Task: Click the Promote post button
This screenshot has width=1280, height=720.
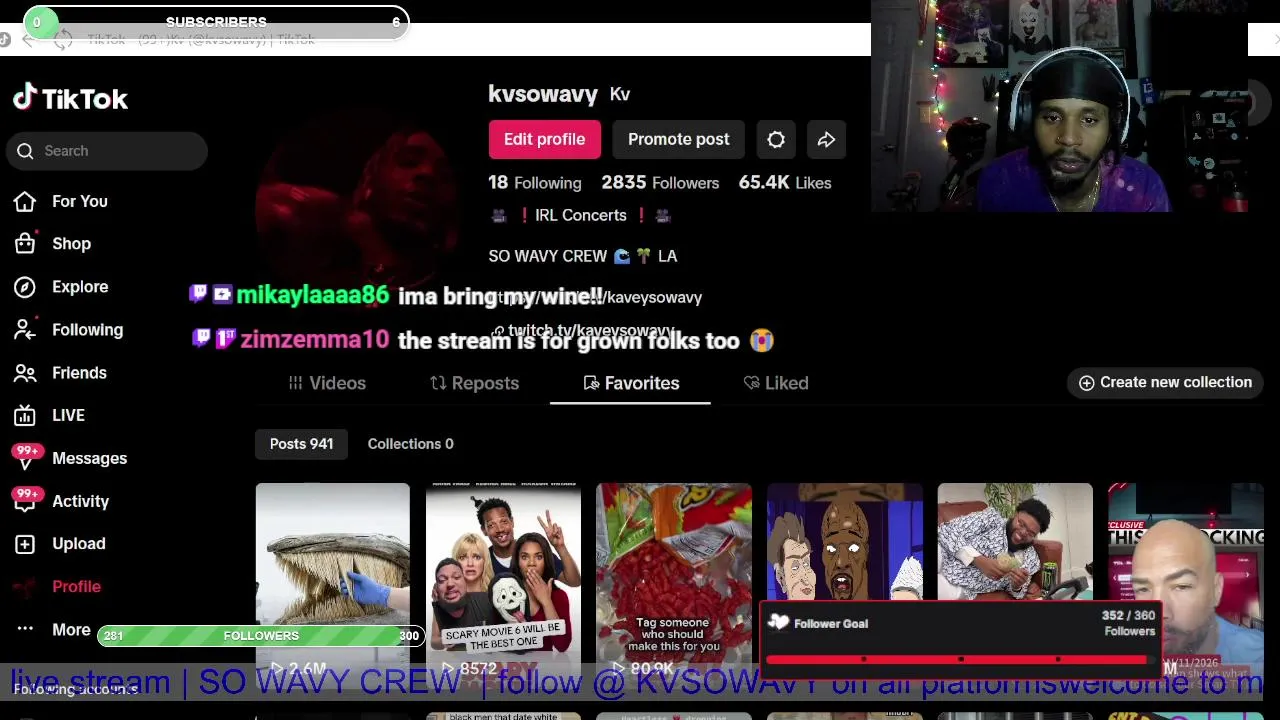Action: point(678,139)
